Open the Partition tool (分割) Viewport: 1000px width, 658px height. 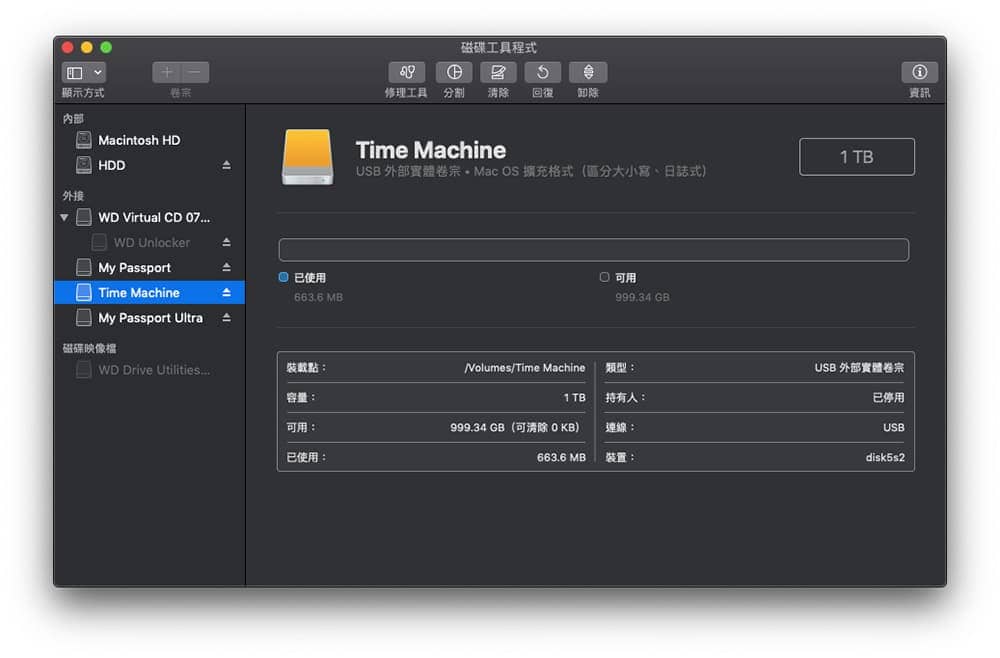(x=453, y=72)
